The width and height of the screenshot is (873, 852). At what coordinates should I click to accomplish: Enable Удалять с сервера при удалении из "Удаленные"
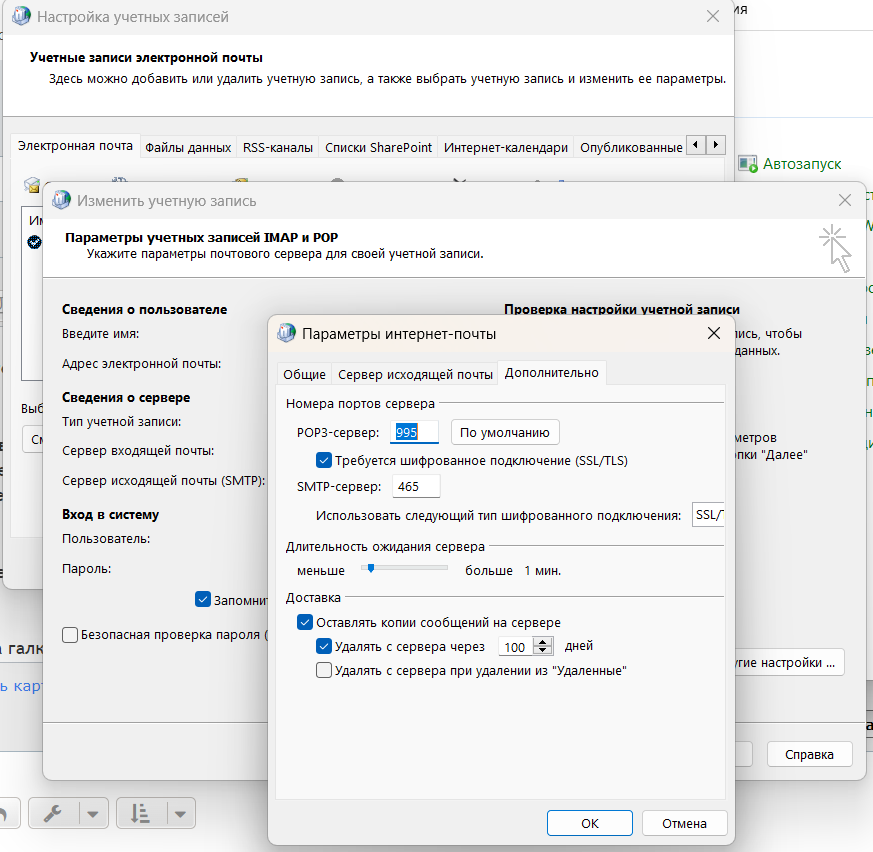(x=323, y=670)
